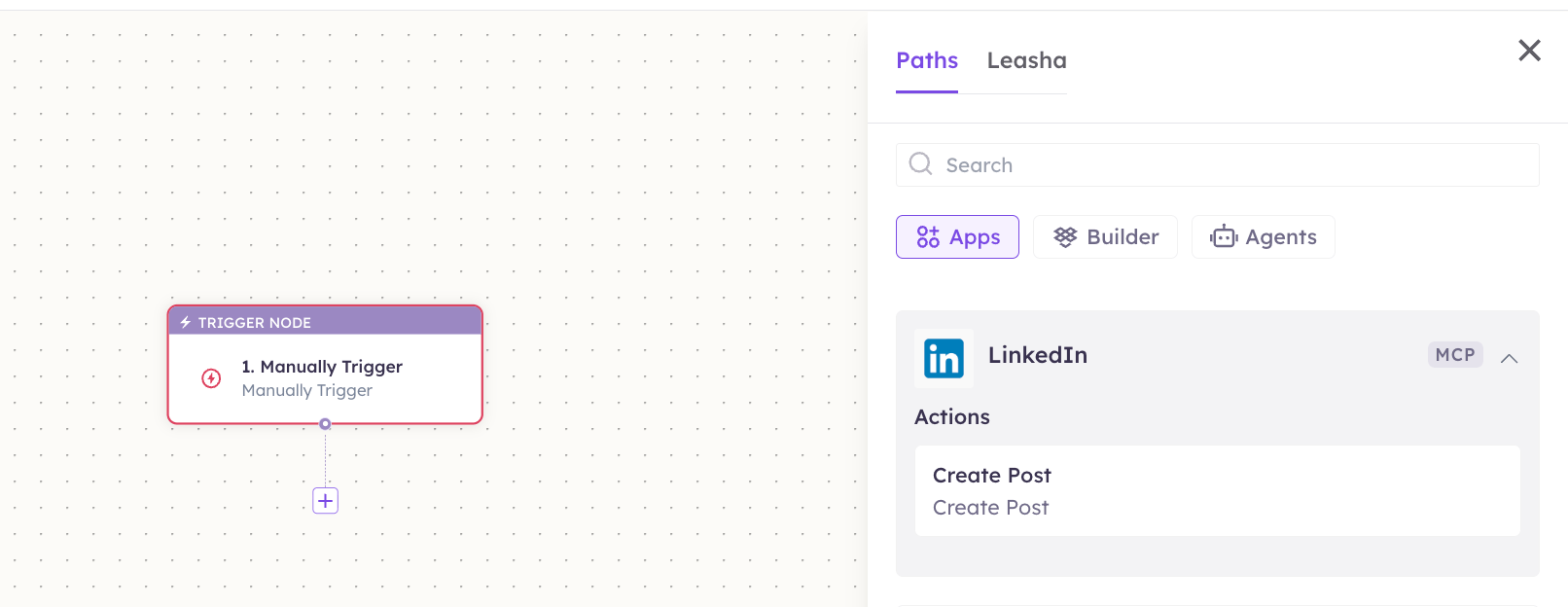
Task: Click the LinkedIn logo icon
Action: [x=944, y=358]
